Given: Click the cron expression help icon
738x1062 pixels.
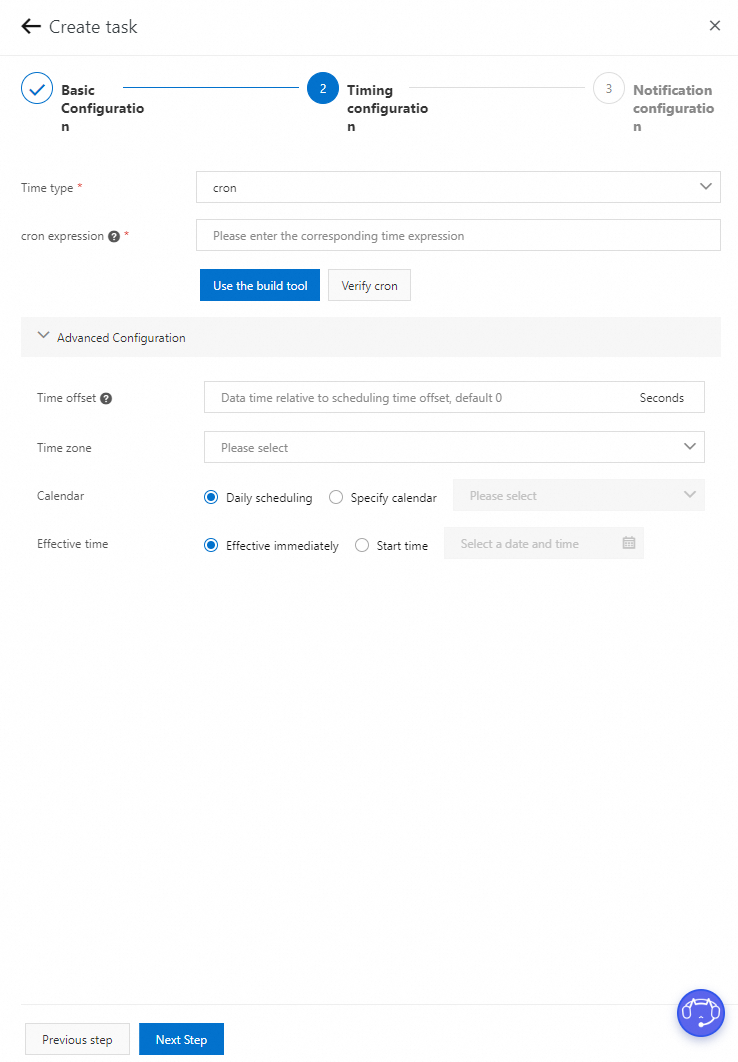Looking at the screenshot, I should (x=114, y=237).
